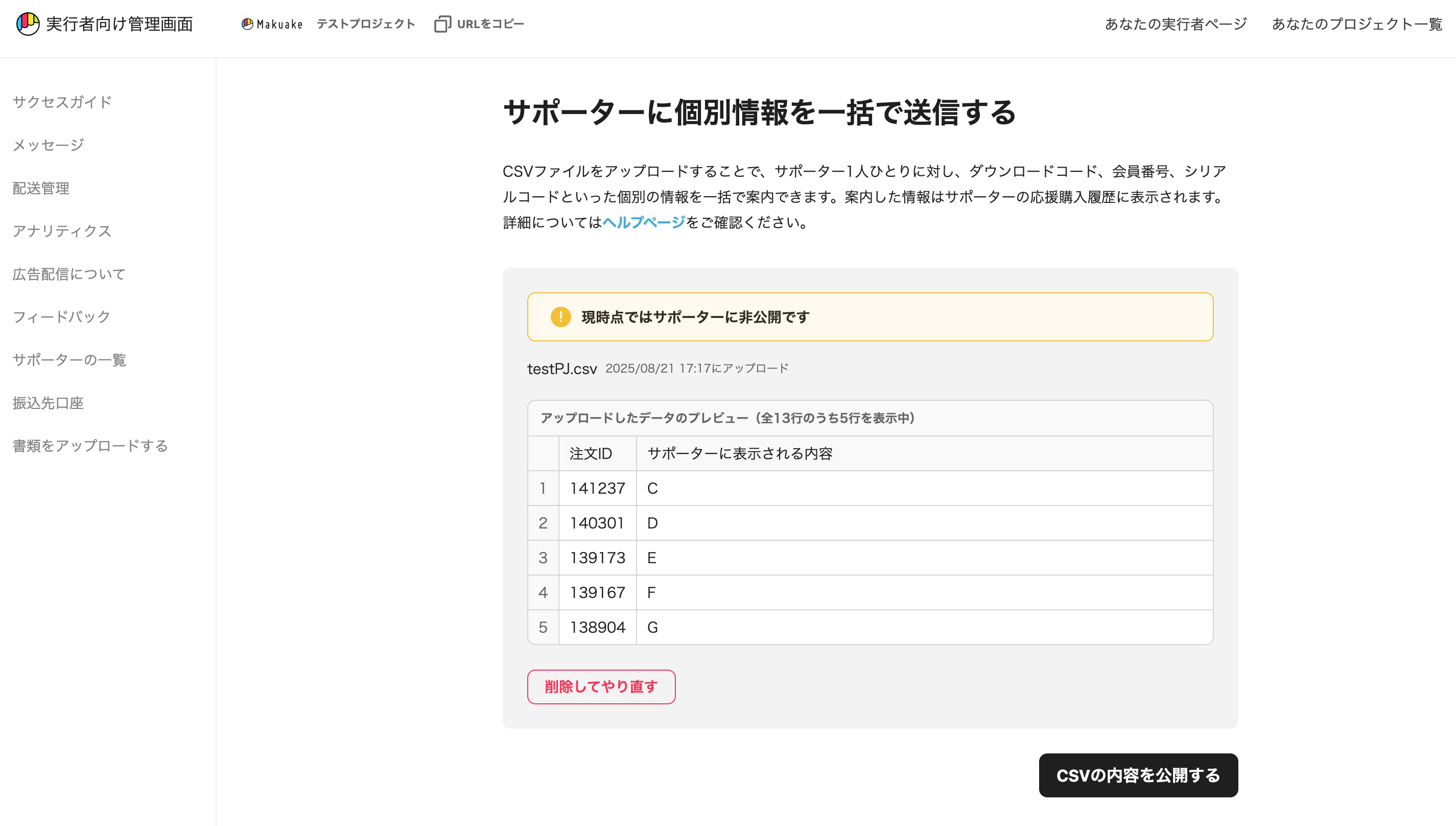Viewport: 1456px width, 826px height.
Task: Select 広告配信について in the sidebar
Action: (x=69, y=274)
